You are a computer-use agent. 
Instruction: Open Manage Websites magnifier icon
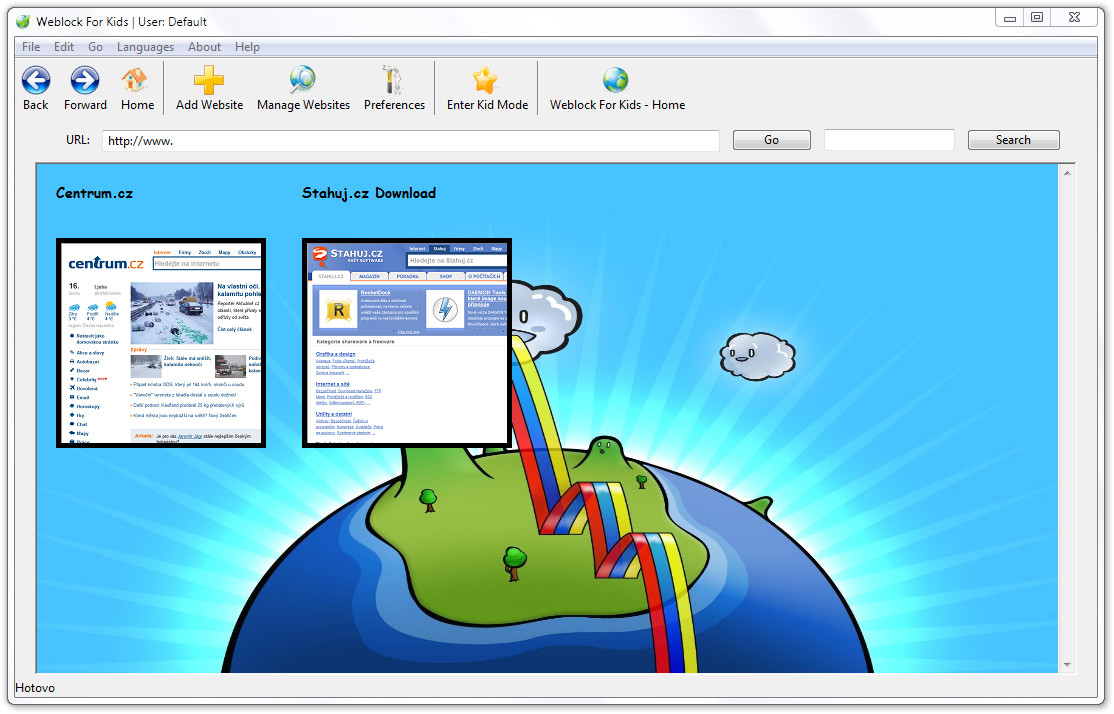click(303, 80)
